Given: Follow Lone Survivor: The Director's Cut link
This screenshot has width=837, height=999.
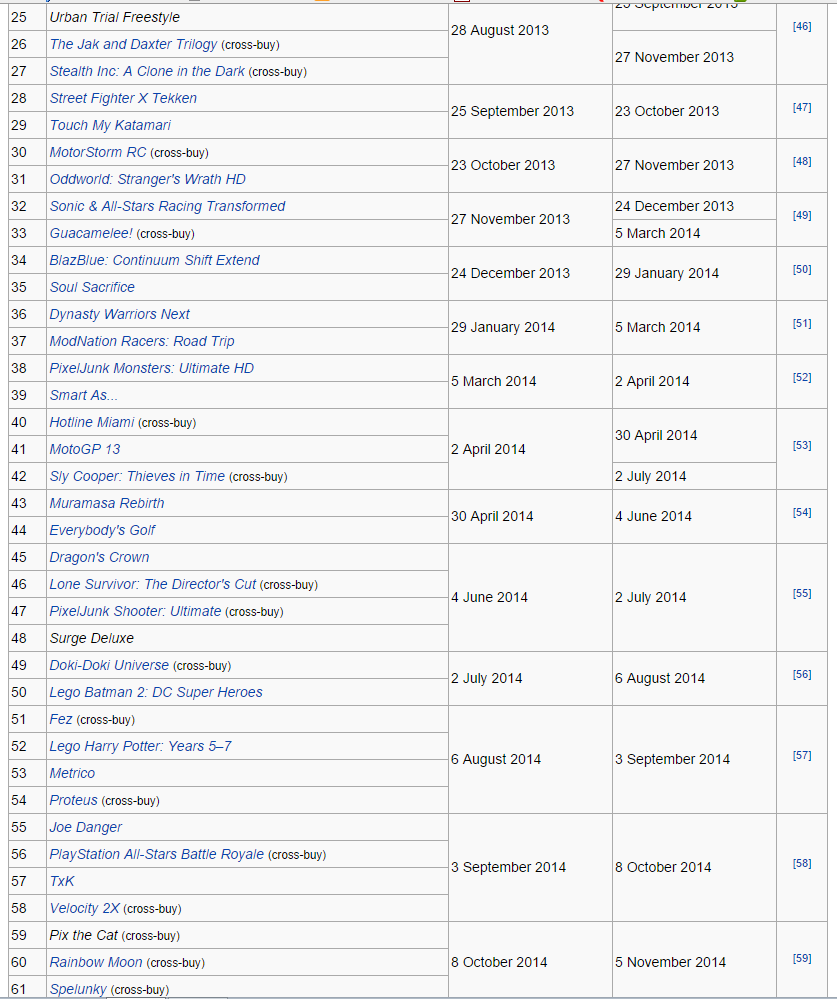Looking at the screenshot, I should (x=153, y=584).
